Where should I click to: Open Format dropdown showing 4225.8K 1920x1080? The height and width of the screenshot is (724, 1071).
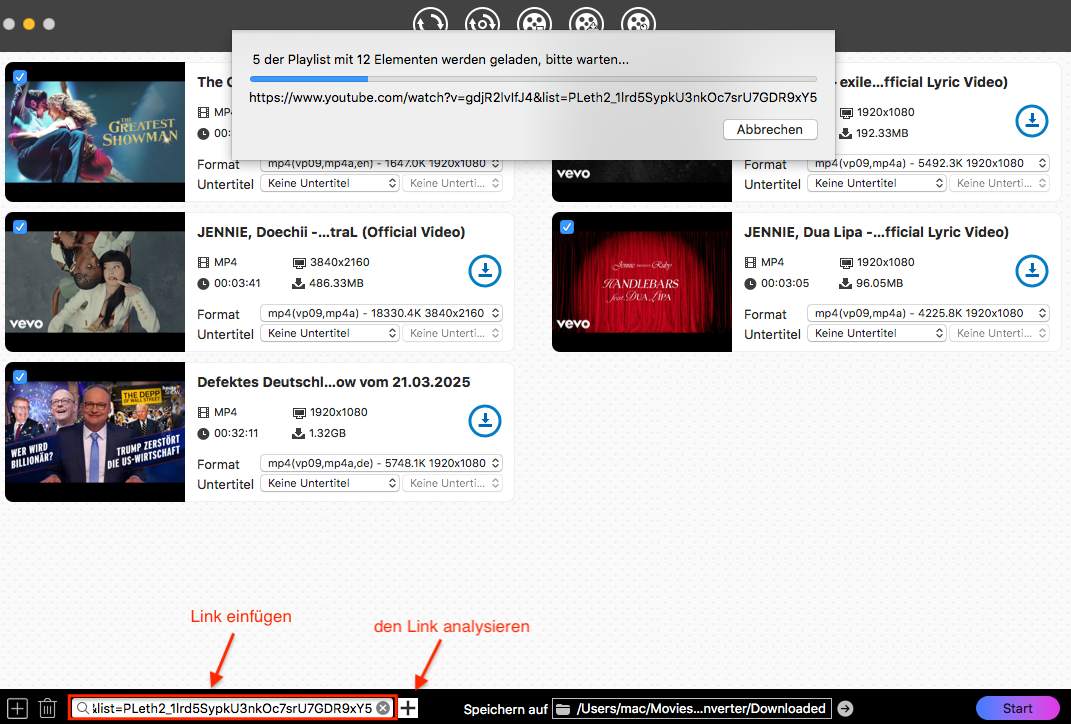coord(928,314)
